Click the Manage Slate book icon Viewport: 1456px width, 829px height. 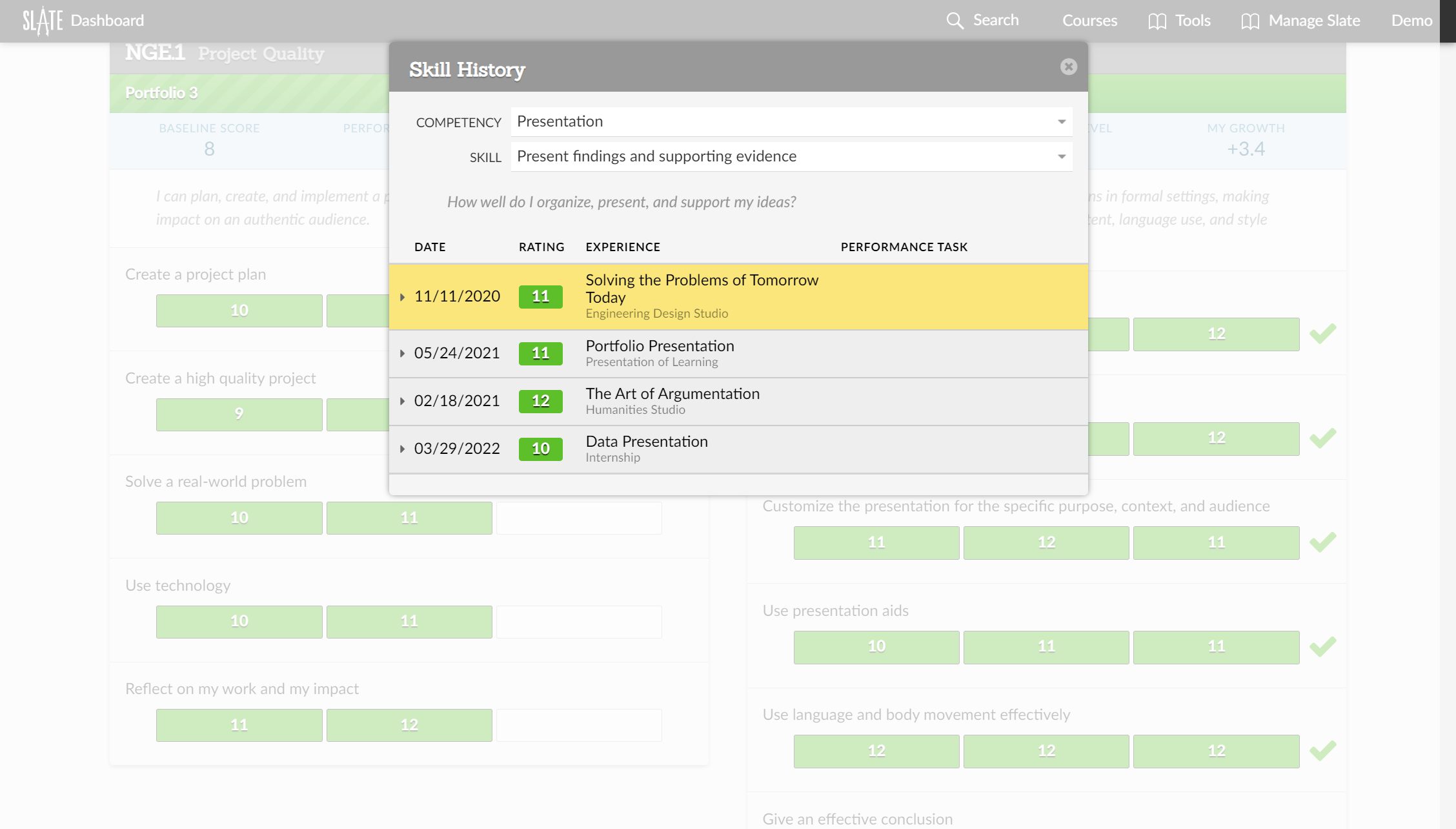tap(1250, 21)
